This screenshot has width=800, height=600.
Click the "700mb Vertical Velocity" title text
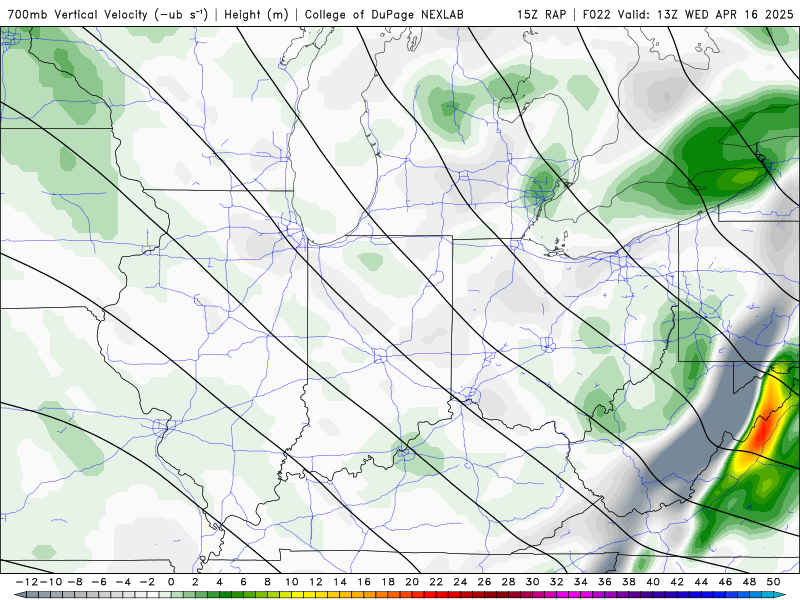click(x=78, y=14)
